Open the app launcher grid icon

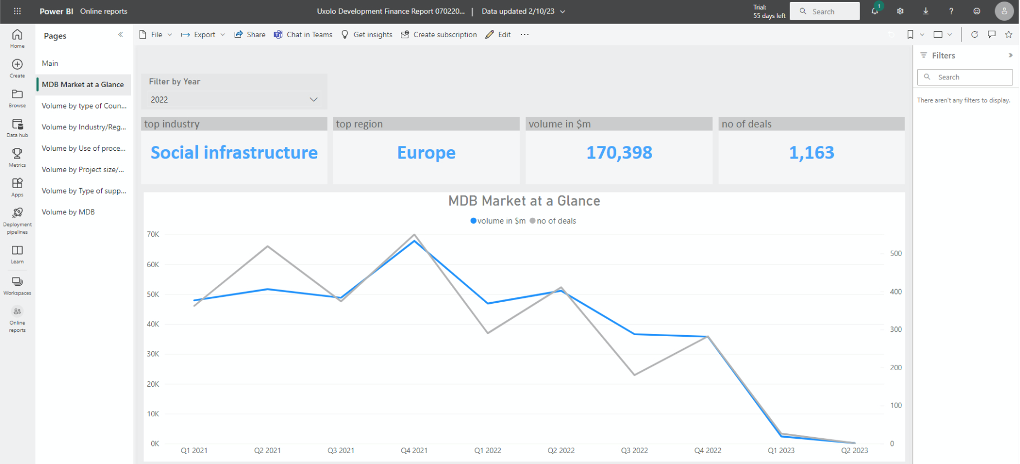[x=18, y=12]
